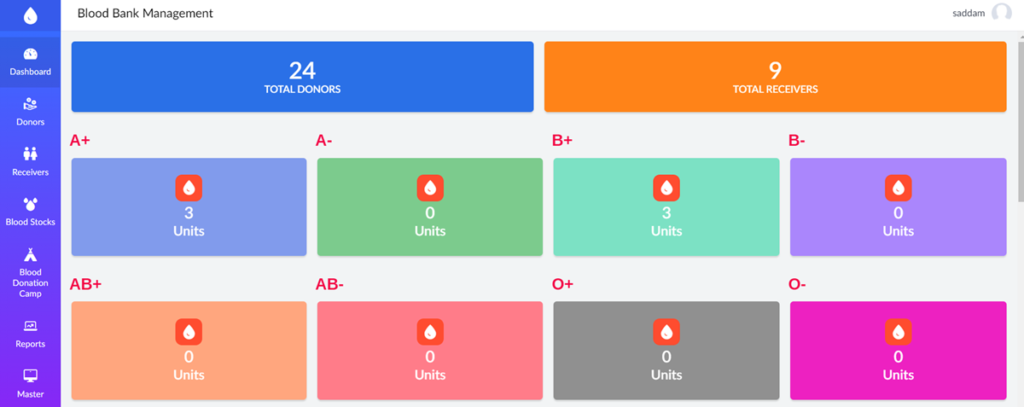Viewport: 1024px width, 407px height.
Task: Click the blood drop icon in A+ card
Action: (189, 187)
